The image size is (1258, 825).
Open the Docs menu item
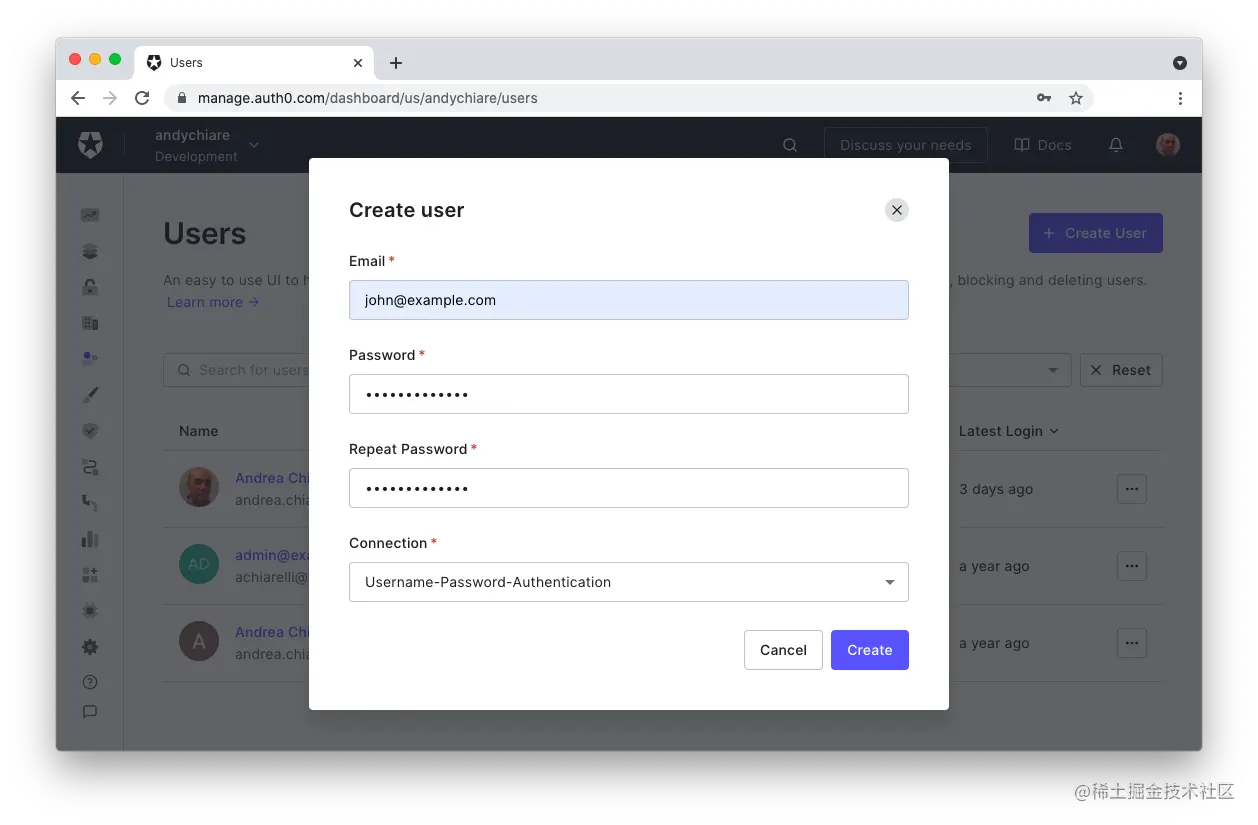(1042, 144)
